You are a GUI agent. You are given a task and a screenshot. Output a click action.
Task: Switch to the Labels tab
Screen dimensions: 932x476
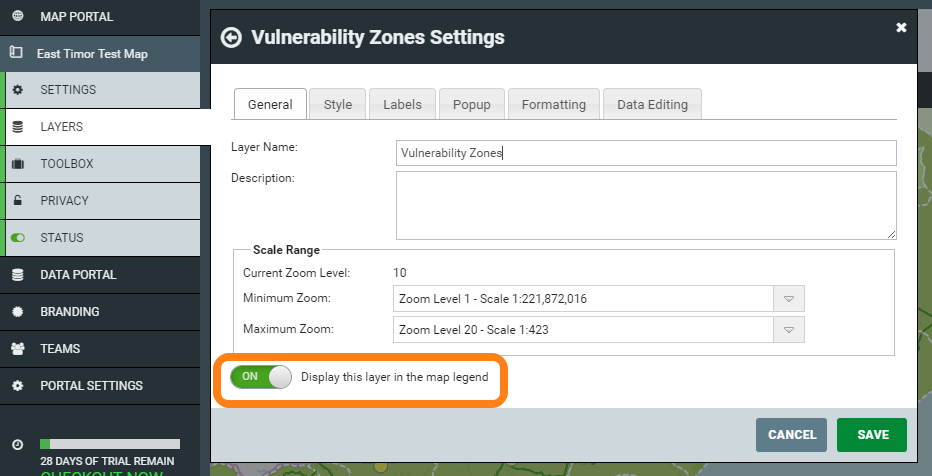tap(402, 105)
